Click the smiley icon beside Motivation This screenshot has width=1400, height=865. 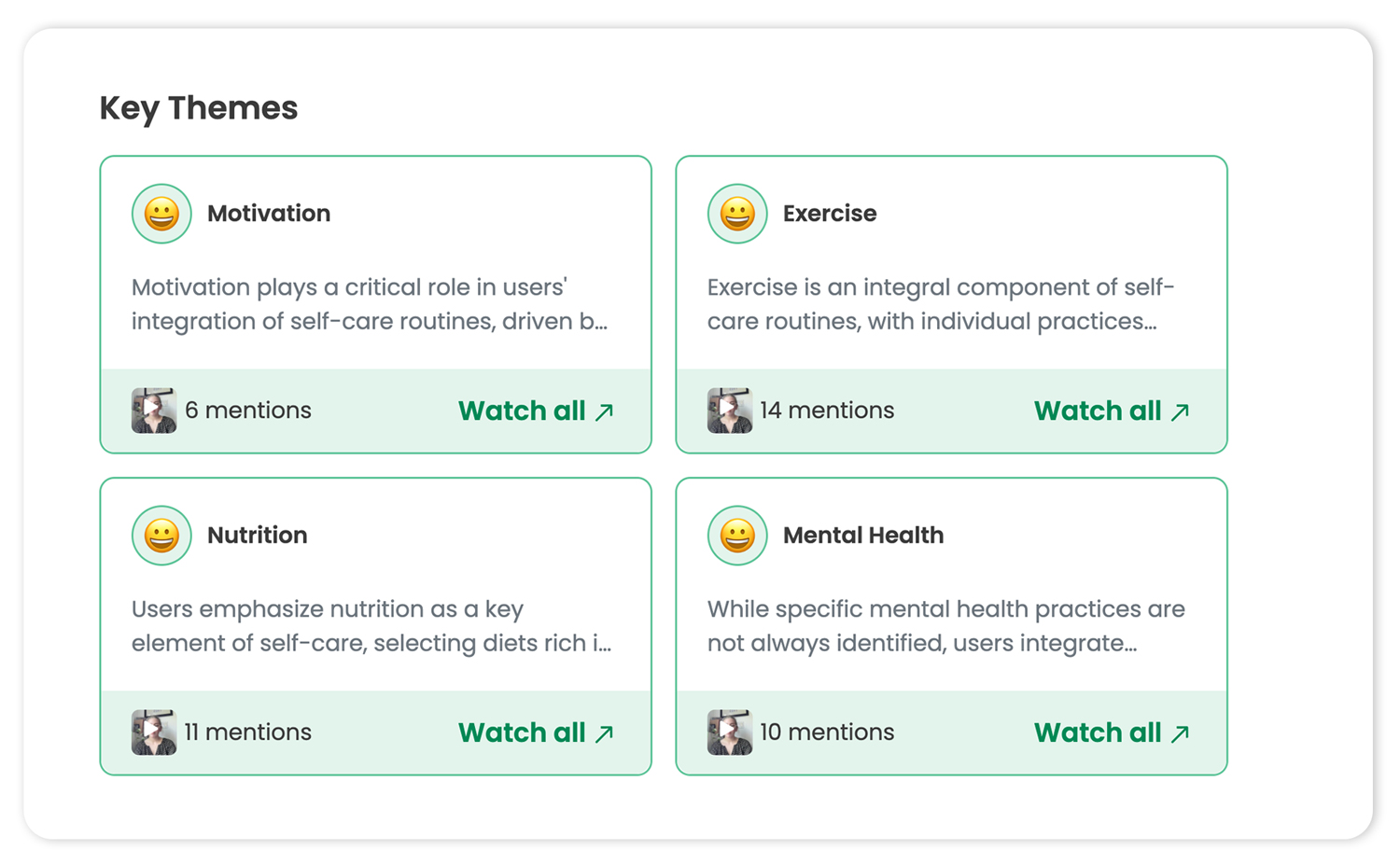coord(161,214)
